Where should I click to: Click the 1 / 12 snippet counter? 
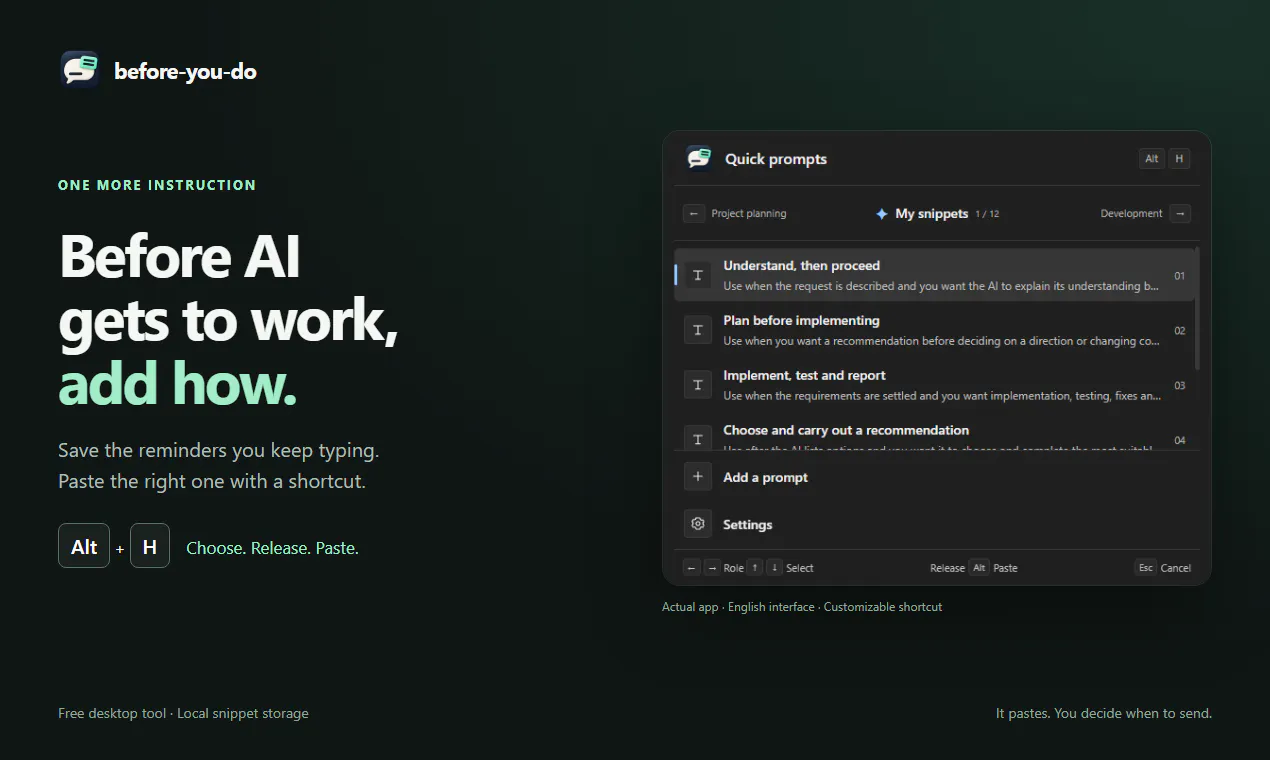[x=988, y=214]
